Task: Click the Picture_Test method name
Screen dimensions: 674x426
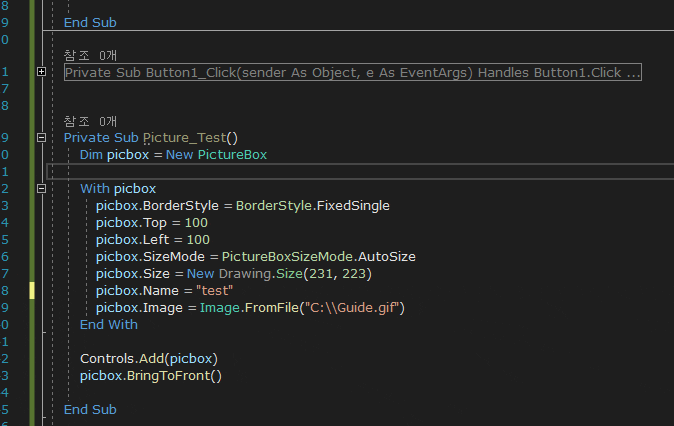Action: pyautogui.click(x=184, y=138)
